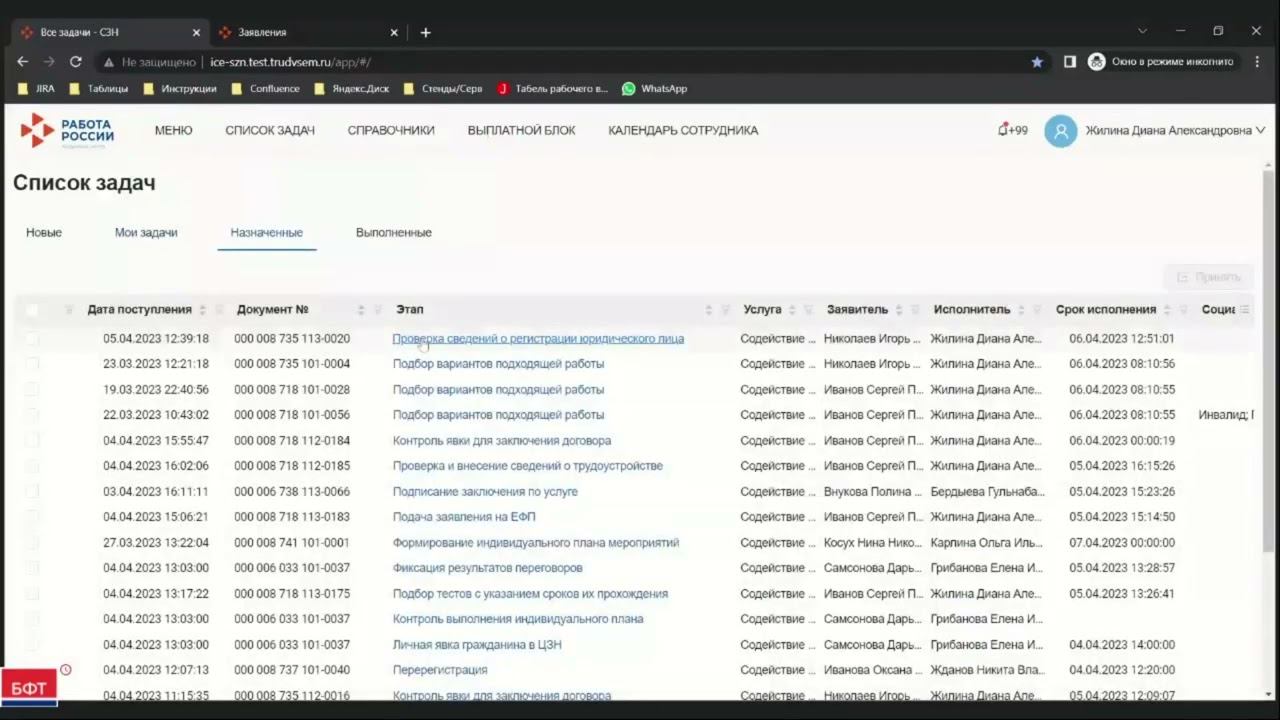Image resolution: width=1280 pixels, height=720 pixels.
Task: Open ВЫПЛАТНОЙ БЛОК in top navigation
Action: (x=521, y=130)
